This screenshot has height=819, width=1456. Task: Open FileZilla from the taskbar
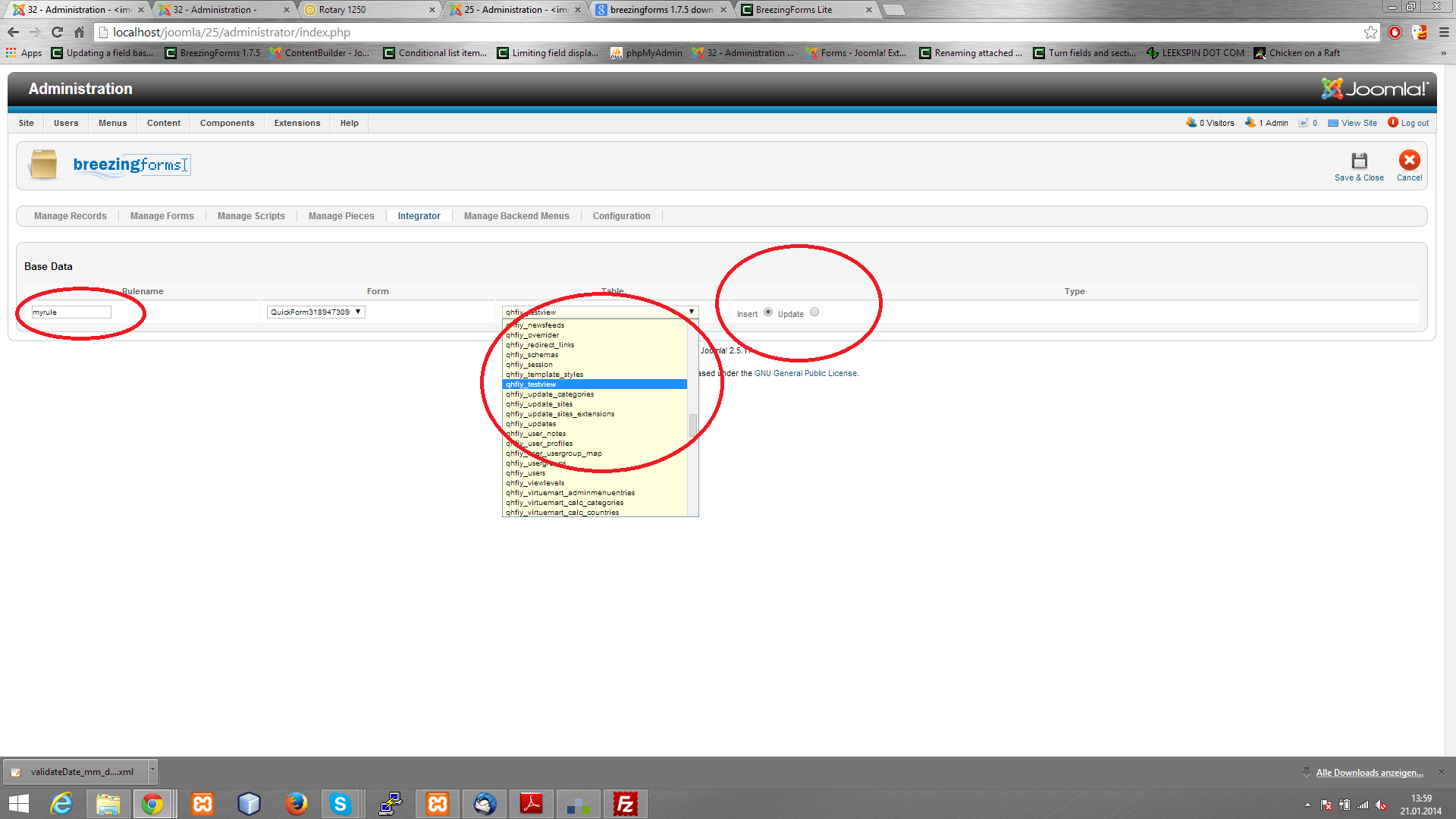pos(626,804)
